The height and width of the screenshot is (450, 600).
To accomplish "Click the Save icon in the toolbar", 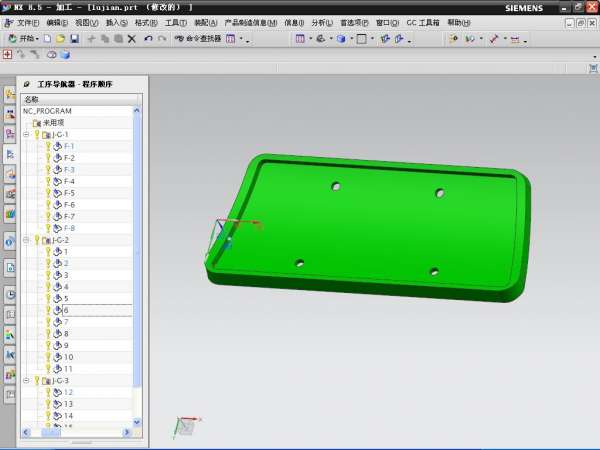I will click(74, 39).
